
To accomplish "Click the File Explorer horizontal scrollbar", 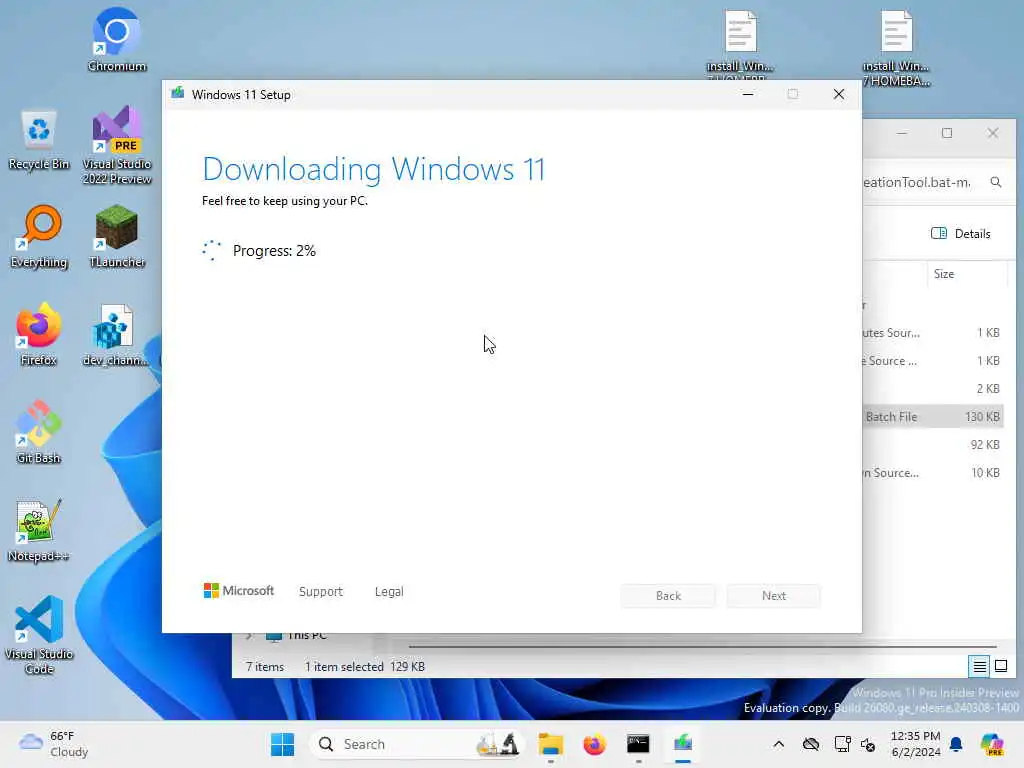I will tap(703, 647).
